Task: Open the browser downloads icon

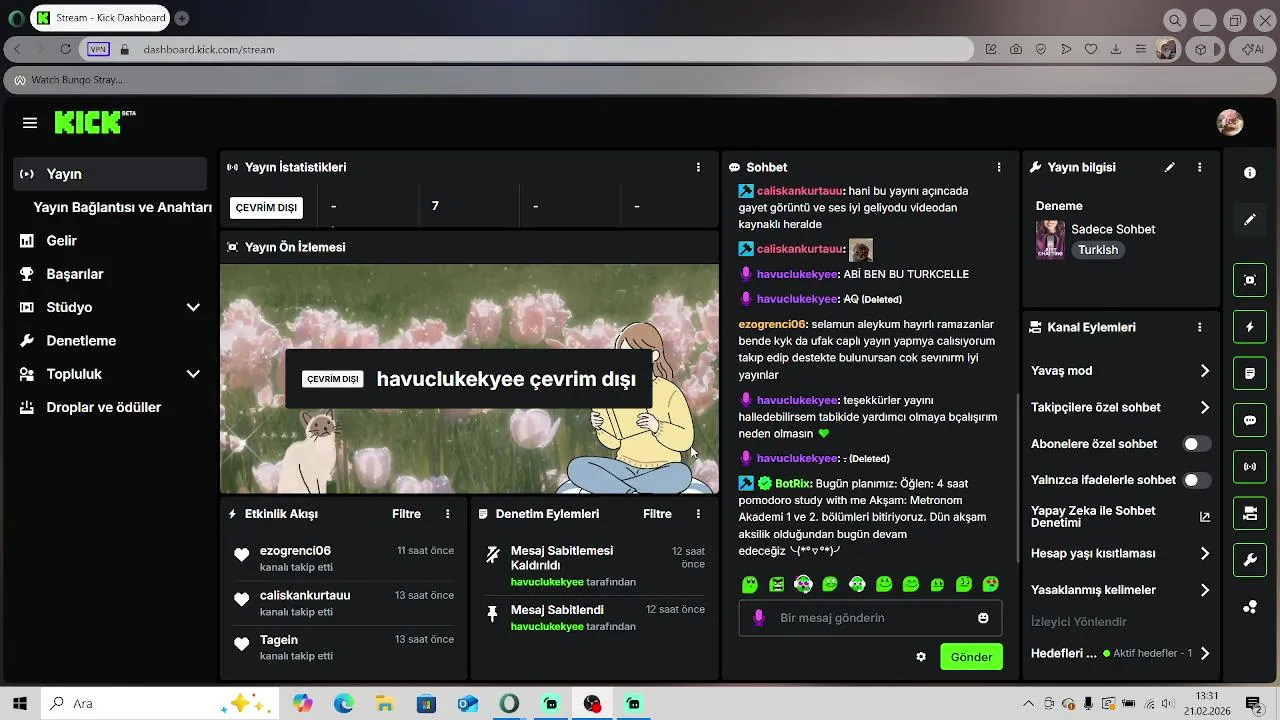Action: (1115, 49)
